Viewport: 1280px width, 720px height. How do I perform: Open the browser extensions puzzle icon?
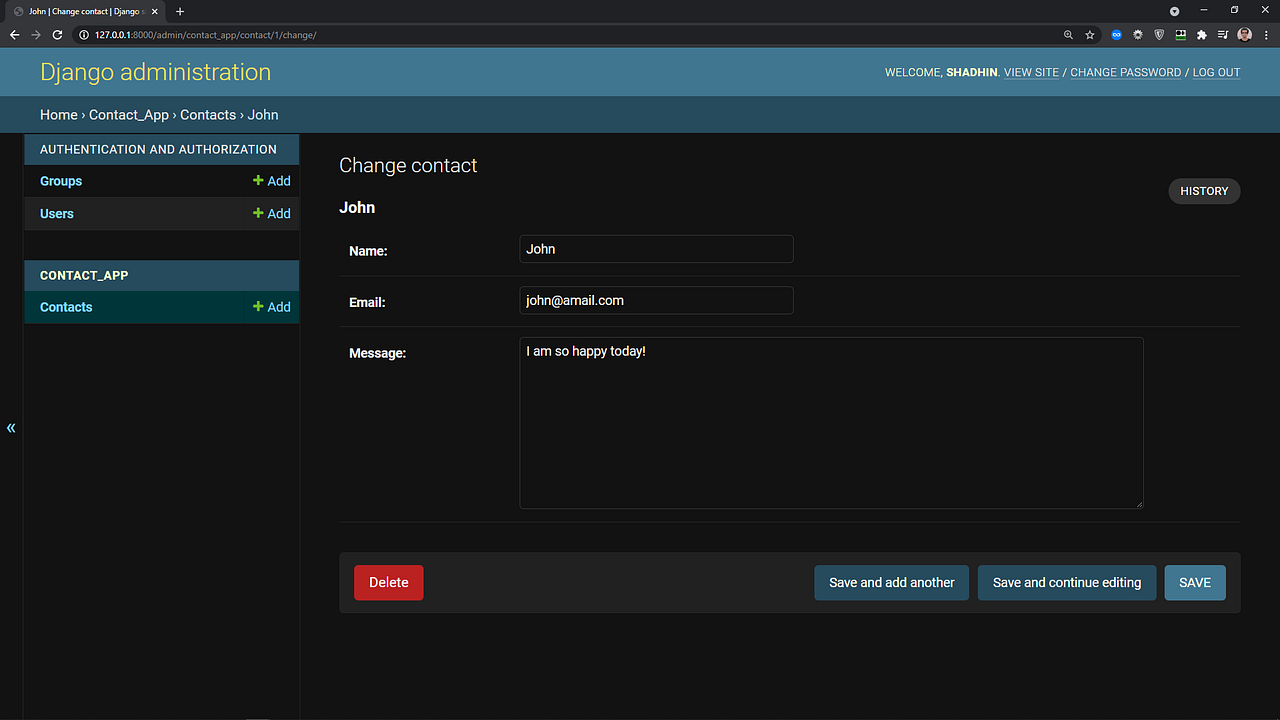point(1201,34)
